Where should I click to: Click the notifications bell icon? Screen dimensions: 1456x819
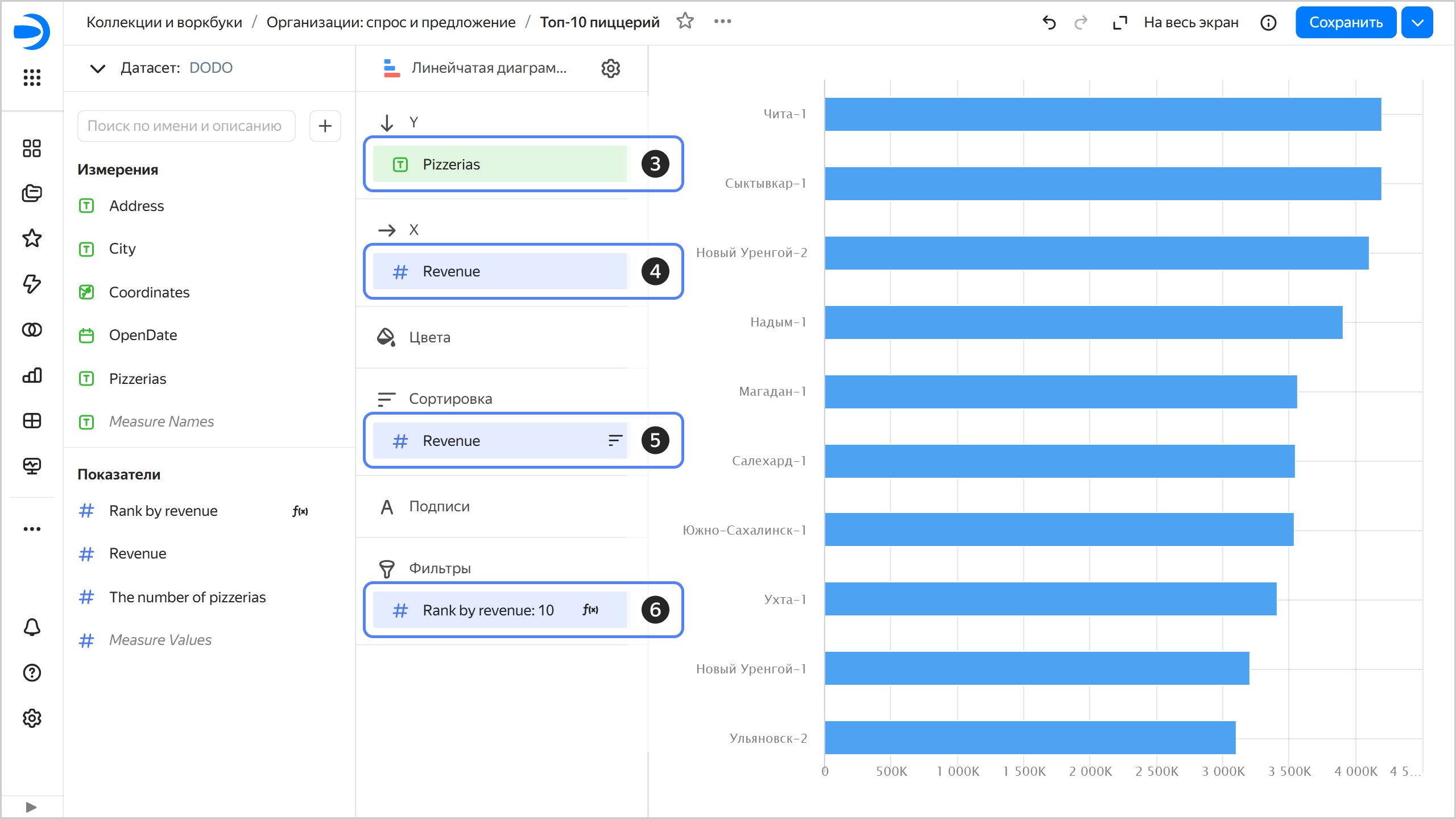click(32, 627)
